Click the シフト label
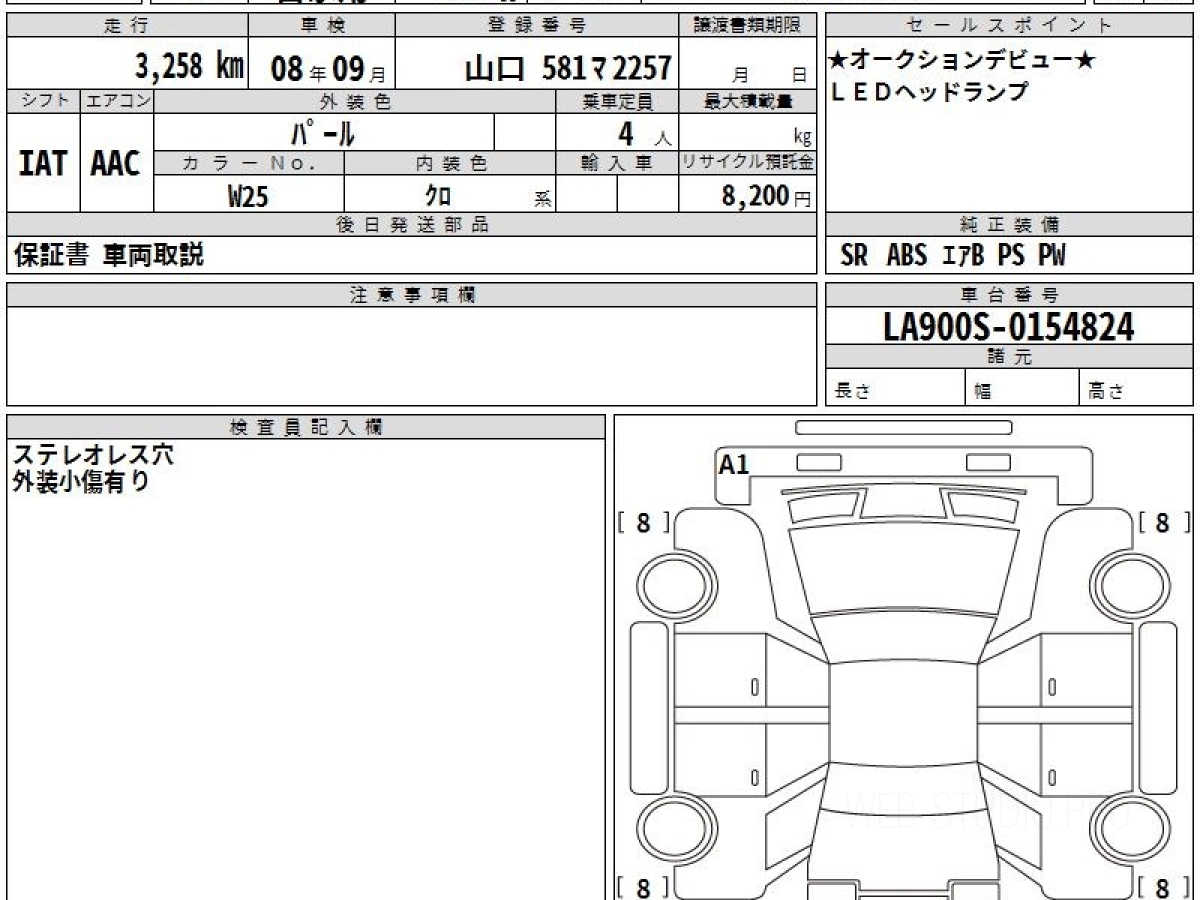Viewport: 1200px width, 900px height. click(x=44, y=101)
